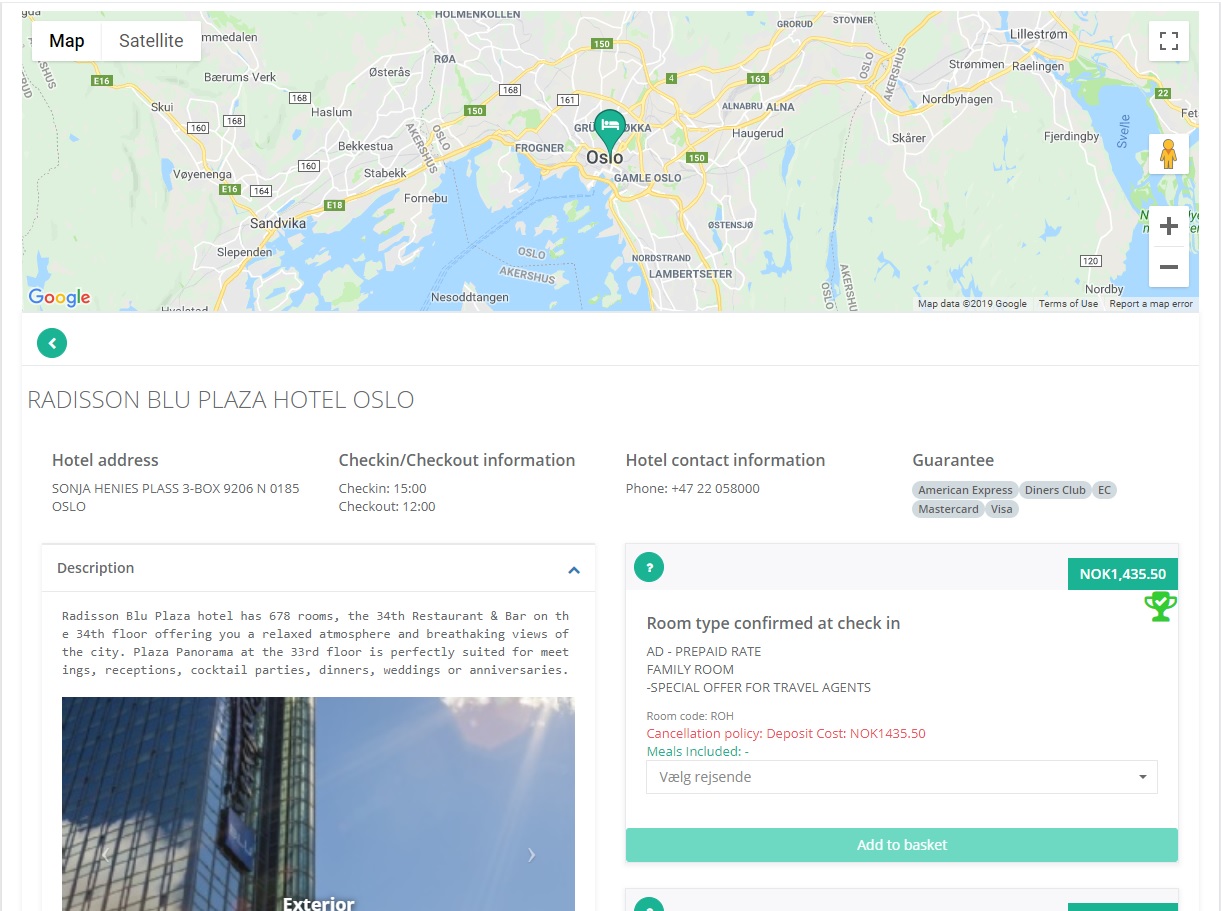Image resolution: width=1221 pixels, height=911 pixels.
Task: Click the EC payment badge
Action: [x=1104, y=490]
